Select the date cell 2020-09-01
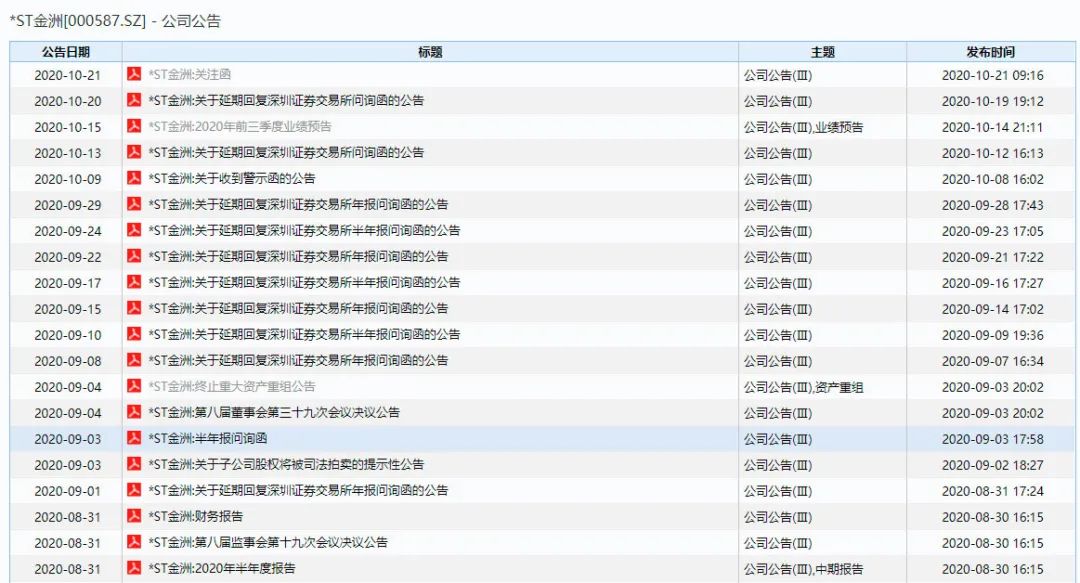This screenshot has height=583, width=1080. click(68, 491)
